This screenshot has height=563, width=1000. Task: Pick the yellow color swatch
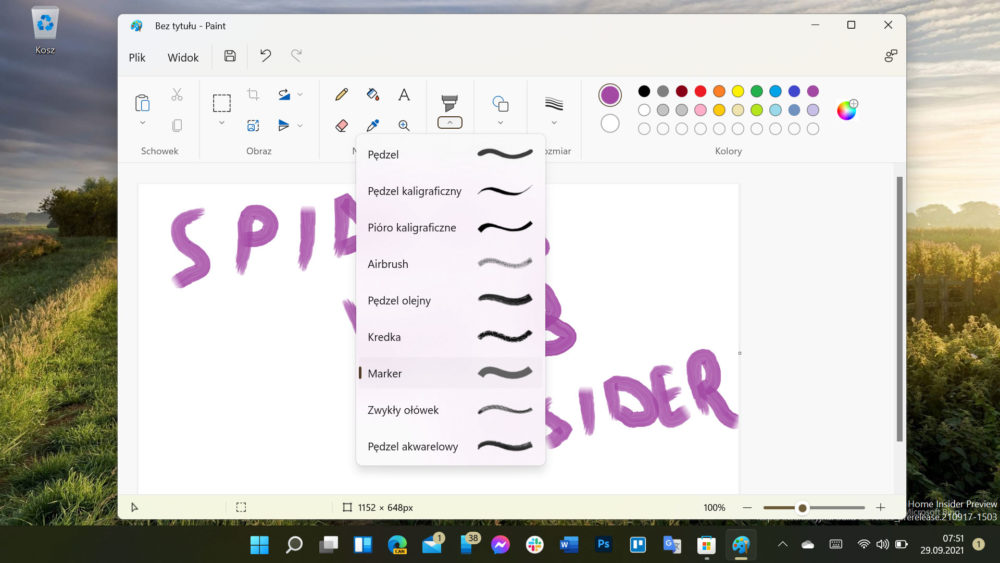[x=738, y=91]
